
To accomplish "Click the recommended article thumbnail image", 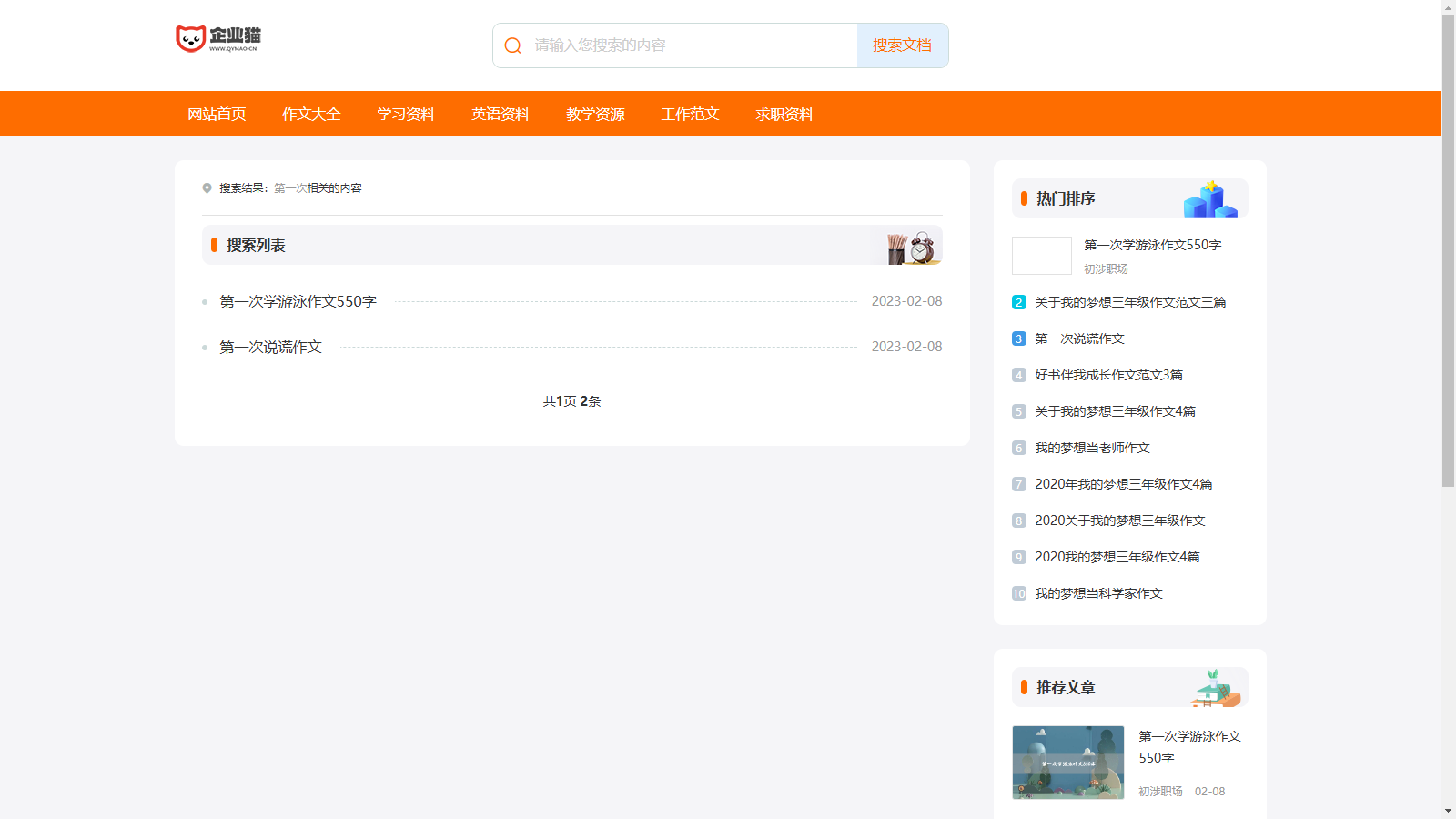I will point(1067,763).
